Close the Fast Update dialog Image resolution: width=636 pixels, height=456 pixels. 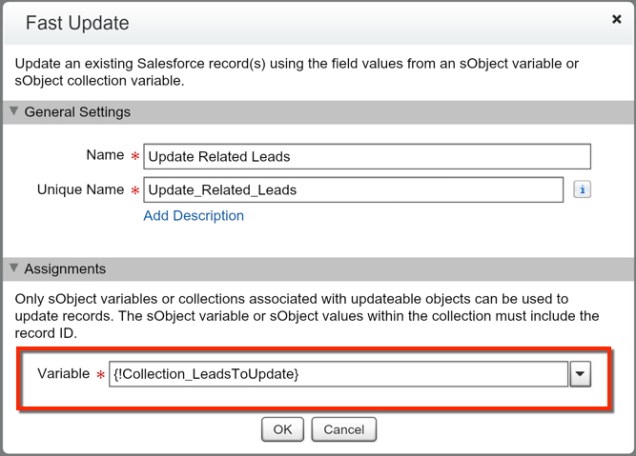tap(616, 20)
